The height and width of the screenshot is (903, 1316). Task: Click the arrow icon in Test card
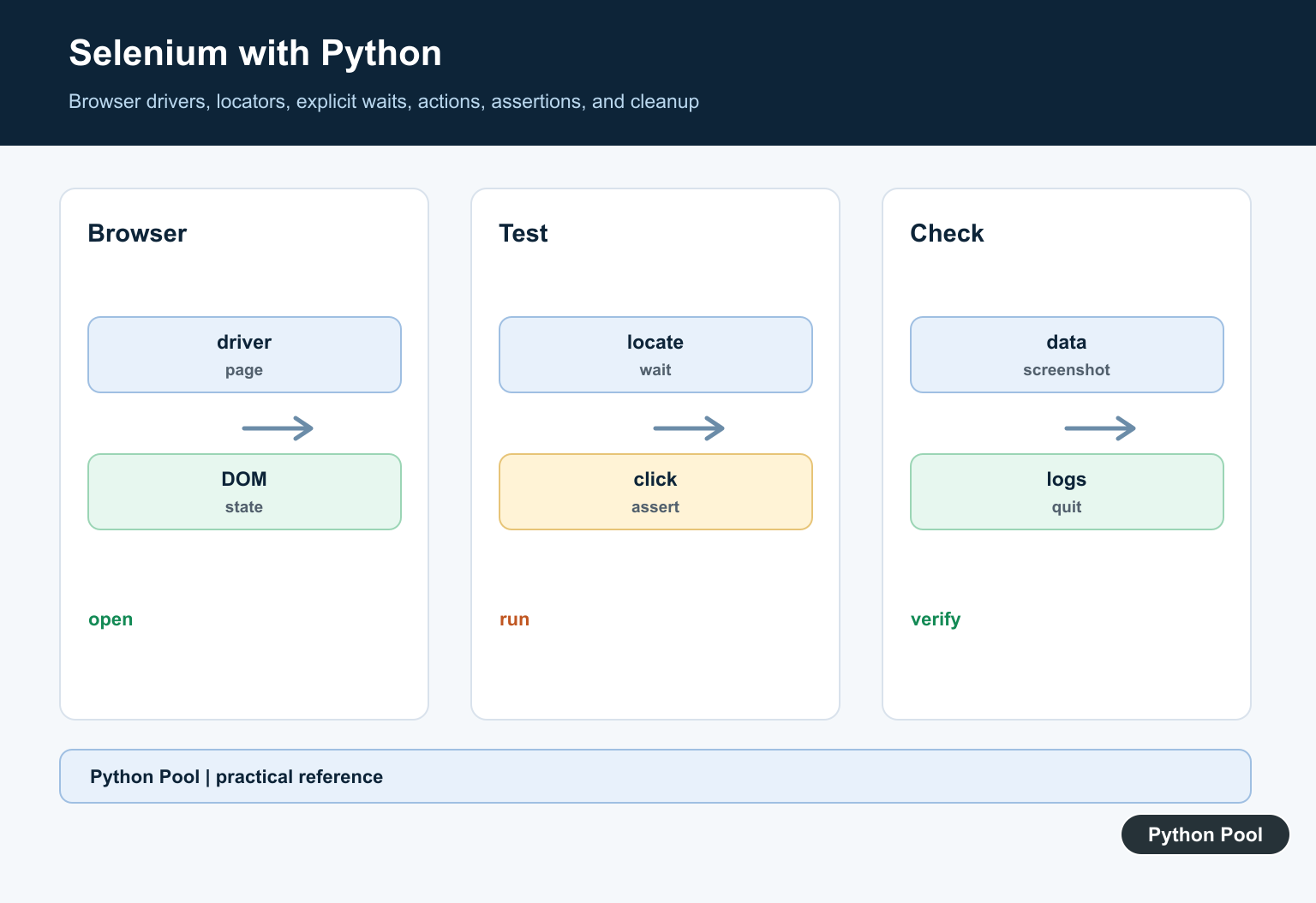(x=689, y=428)
